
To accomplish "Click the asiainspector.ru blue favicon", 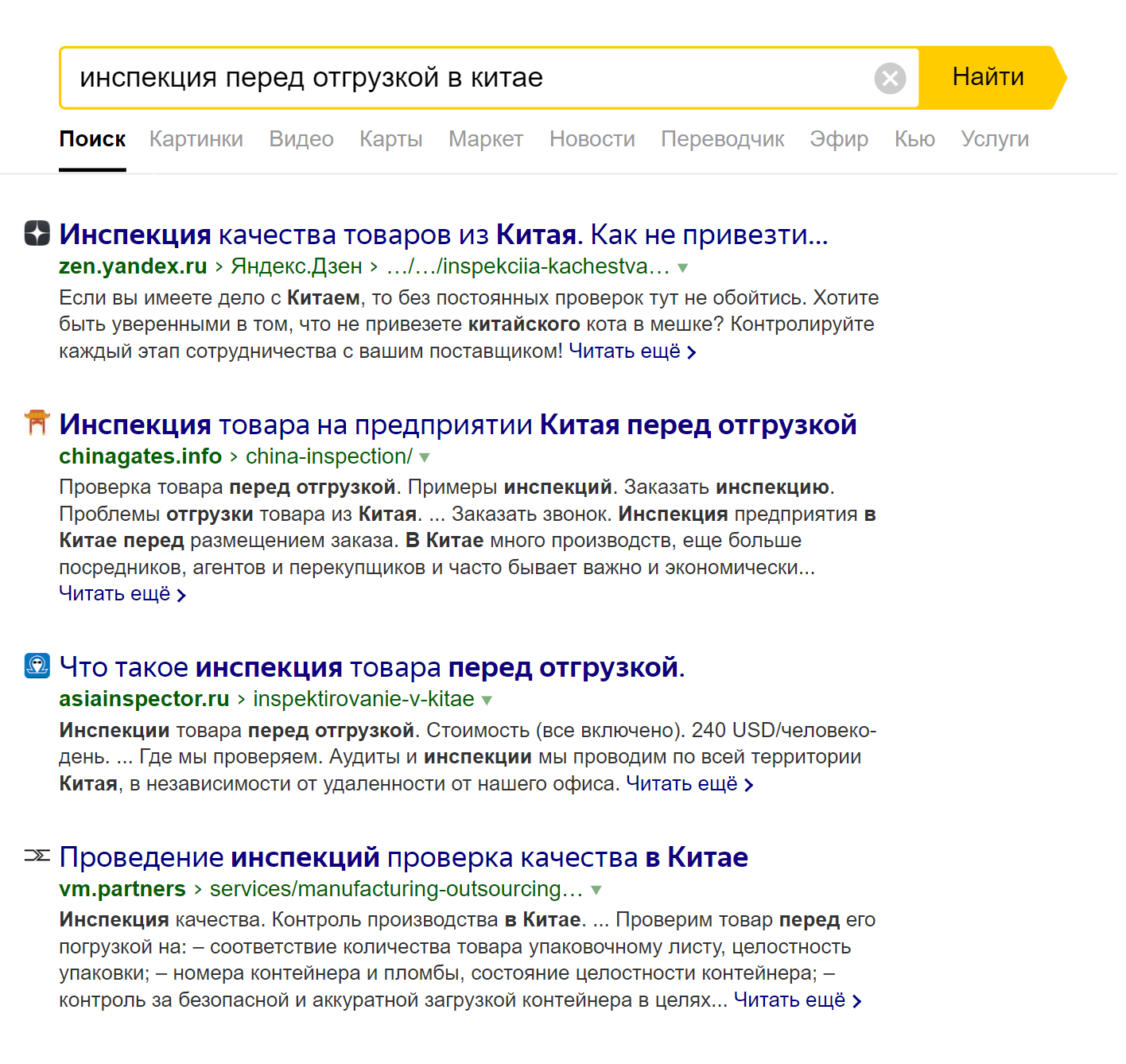I will pyautogui.click(x=37, y=665).
